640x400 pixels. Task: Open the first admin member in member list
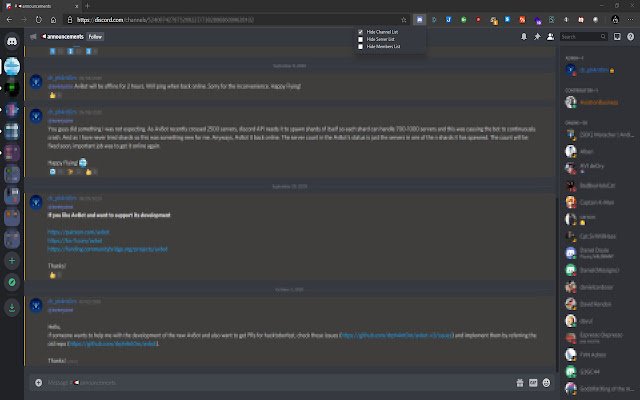(598, 70)
